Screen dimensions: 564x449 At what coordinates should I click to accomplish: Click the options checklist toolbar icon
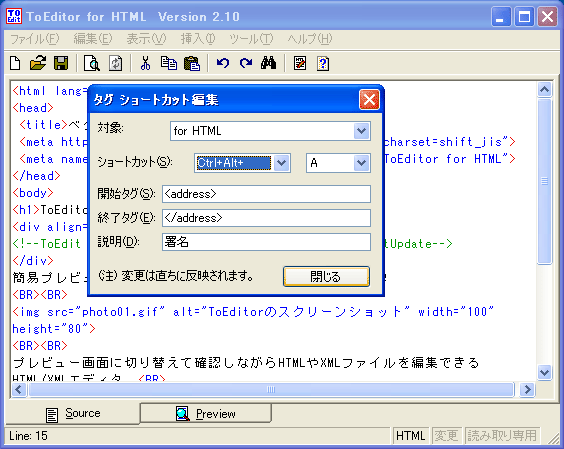tap(300, 63)
